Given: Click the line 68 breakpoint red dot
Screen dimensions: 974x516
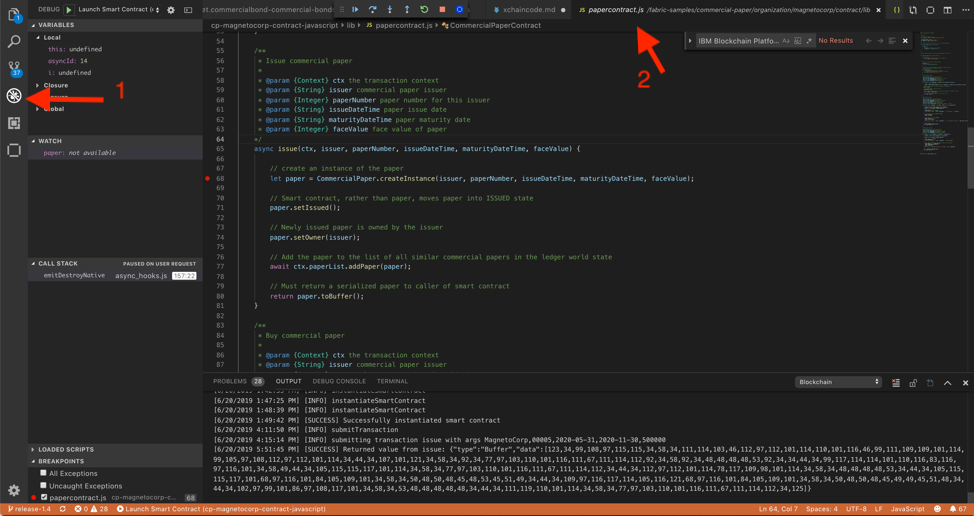Looking at the screenshot, I should (208, 178).
